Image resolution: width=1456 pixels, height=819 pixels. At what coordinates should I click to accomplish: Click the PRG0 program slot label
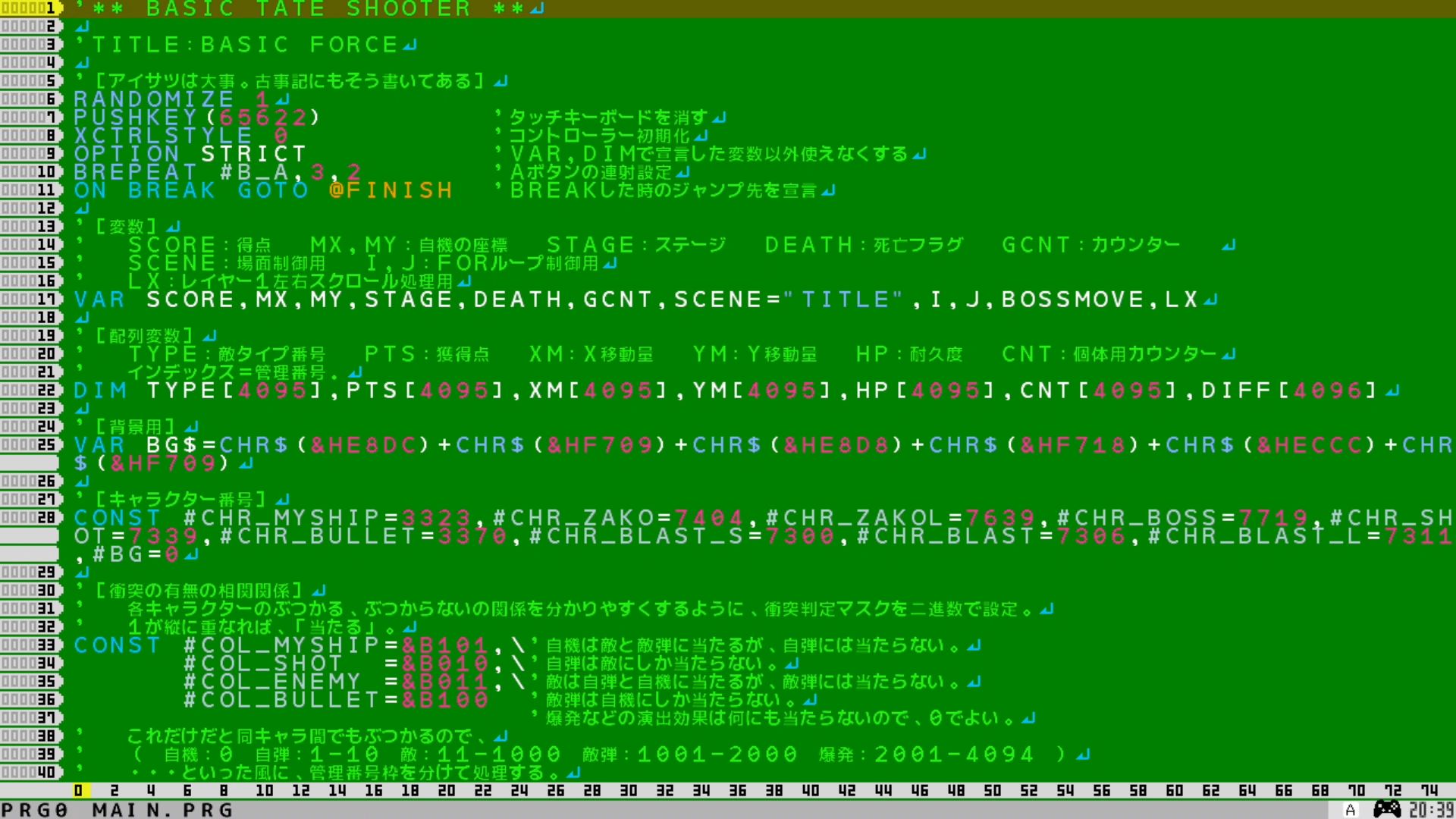(x=35, y=810)
